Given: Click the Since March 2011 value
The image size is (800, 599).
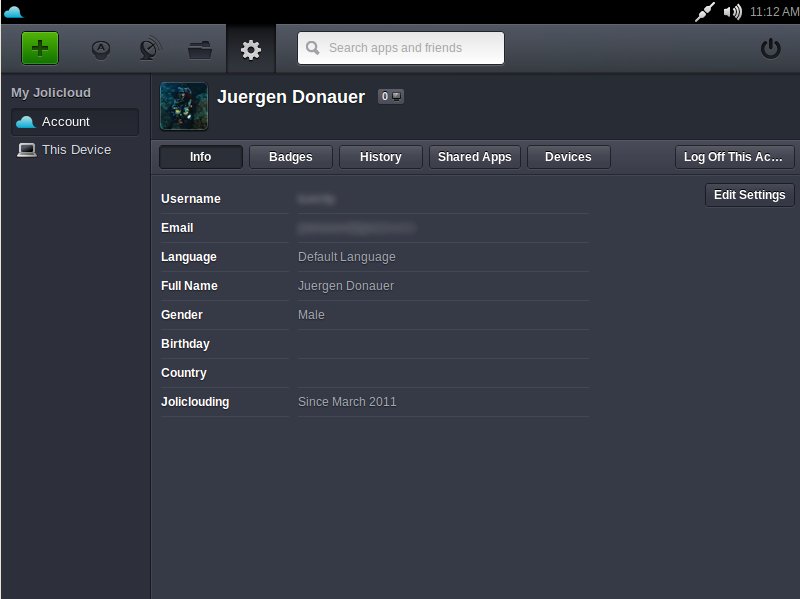Looking at the screenshot, I should (x=347, y=402).
